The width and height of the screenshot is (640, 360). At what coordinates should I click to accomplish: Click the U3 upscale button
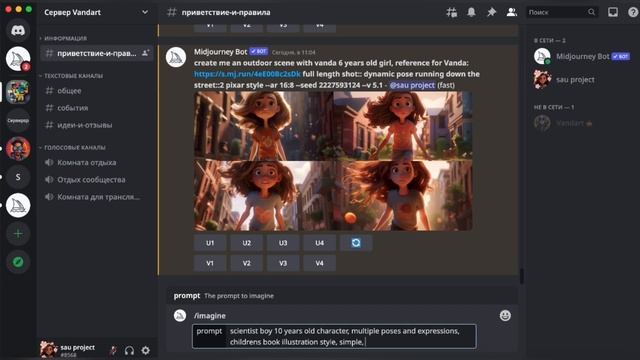(x=283, y=243)
